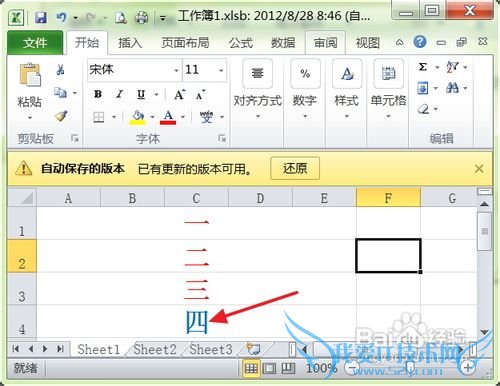Toggle Bold formatting

point(98,94)
